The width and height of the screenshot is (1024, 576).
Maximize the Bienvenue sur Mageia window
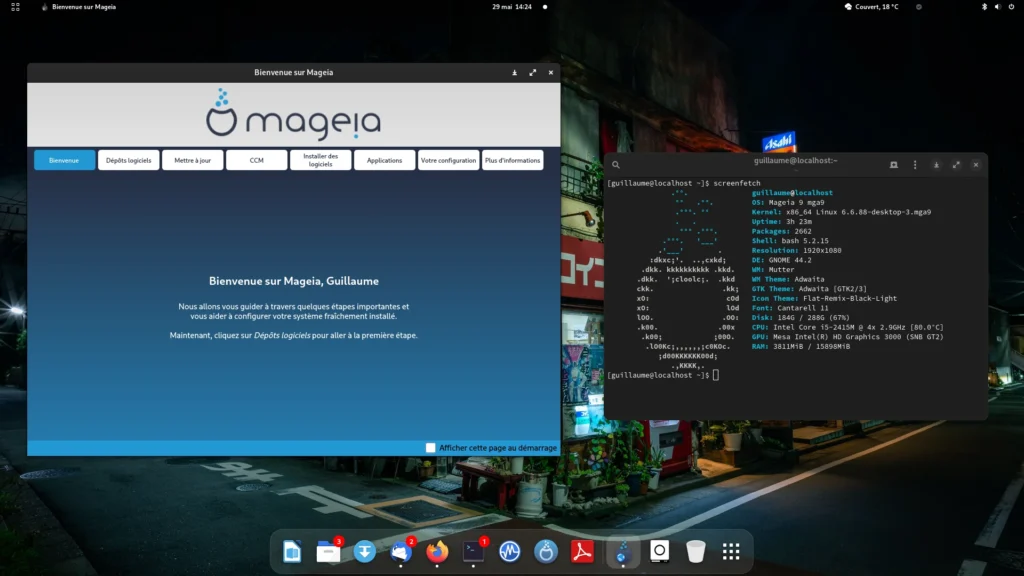click(x=533, y=72)
